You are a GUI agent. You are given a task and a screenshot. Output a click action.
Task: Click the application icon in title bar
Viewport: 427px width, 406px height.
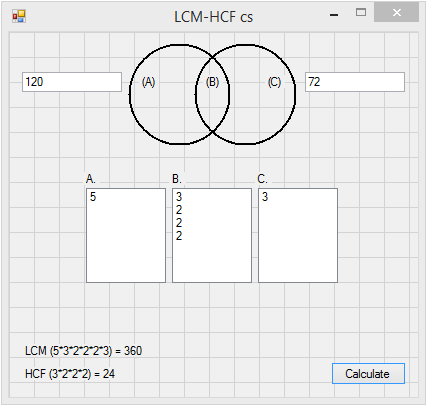pos(19,16)
